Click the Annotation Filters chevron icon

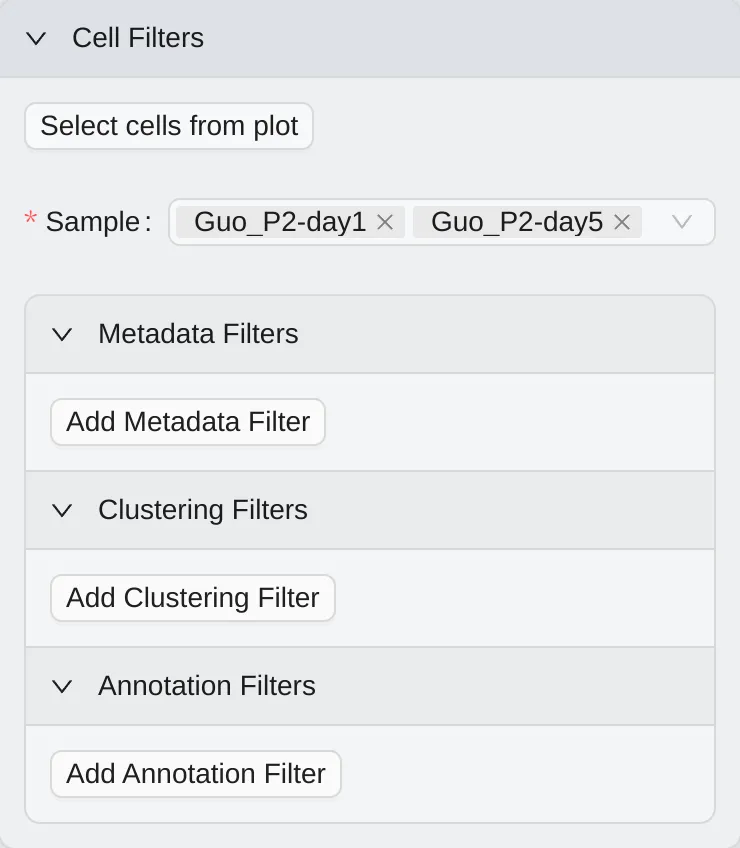pos(62,686)
